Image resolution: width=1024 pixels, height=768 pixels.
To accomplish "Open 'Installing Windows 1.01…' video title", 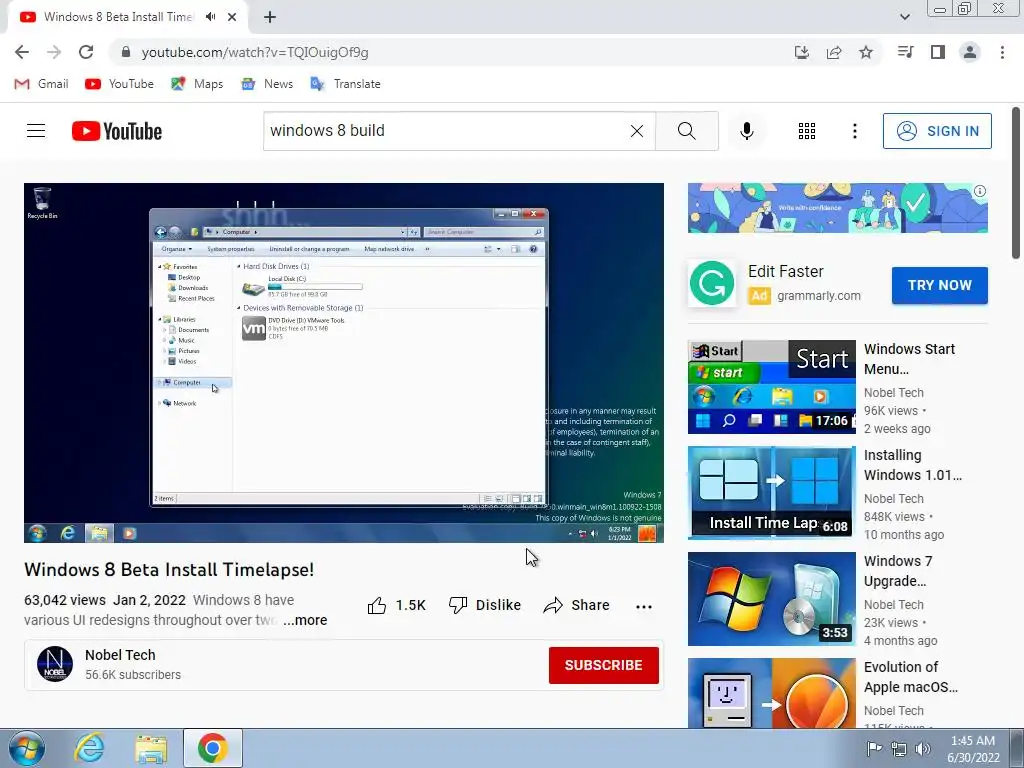I will [x=912, y=465].
